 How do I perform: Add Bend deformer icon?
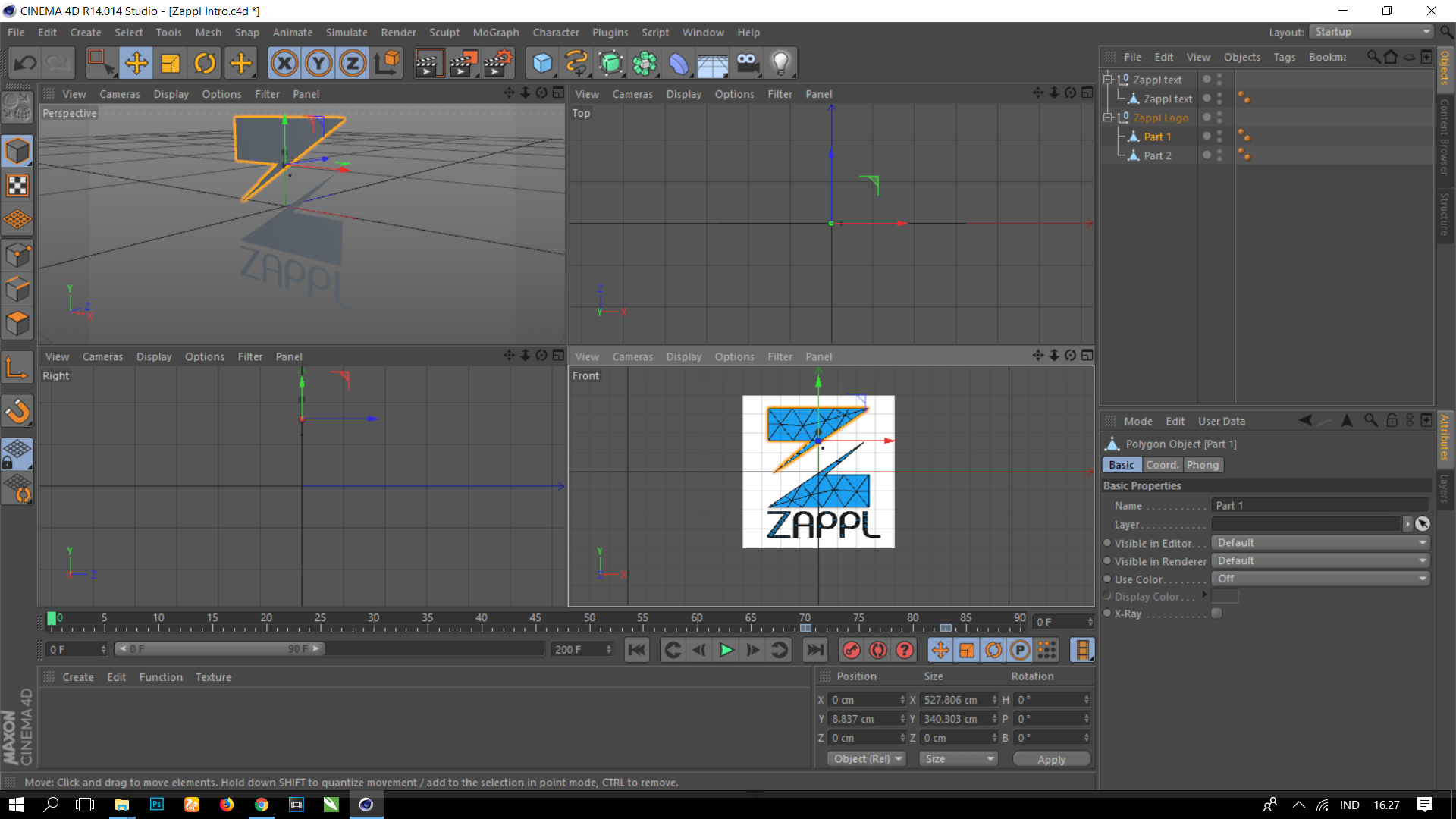click(x=679, y=63)
